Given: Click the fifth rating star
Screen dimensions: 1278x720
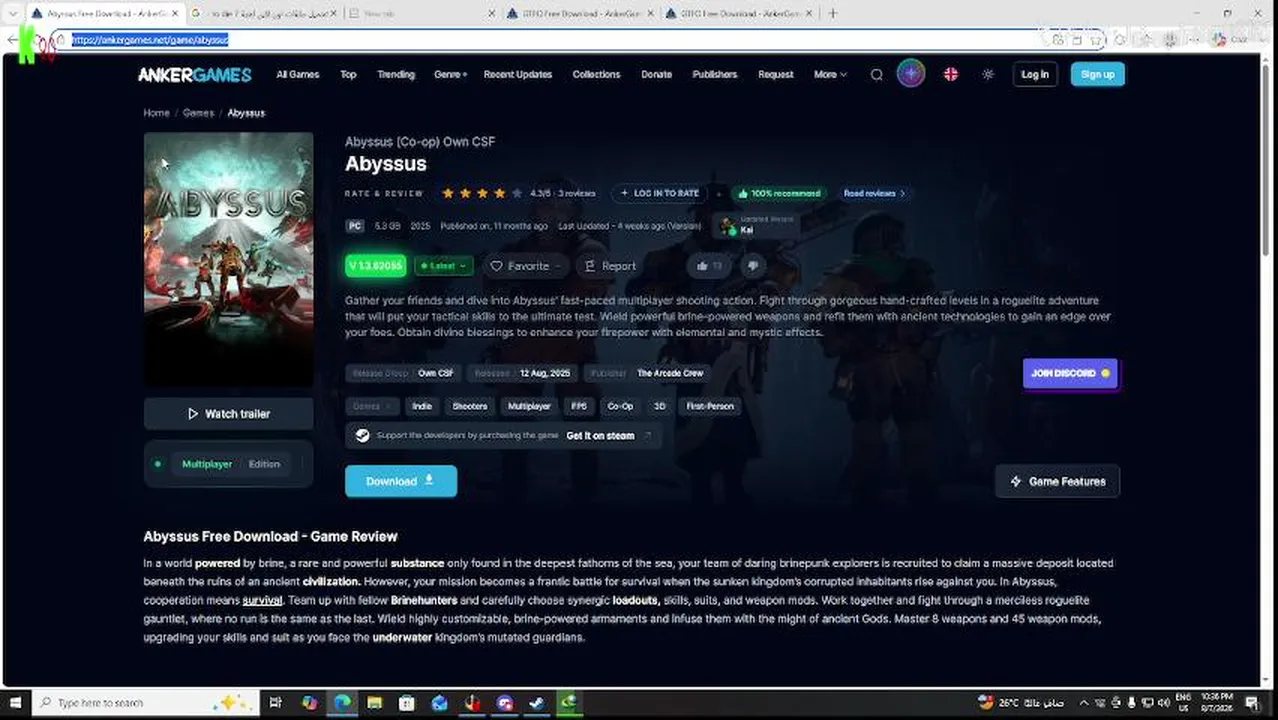Looking at the screenshot, I should pyautogui.click(x=517, y=193).
